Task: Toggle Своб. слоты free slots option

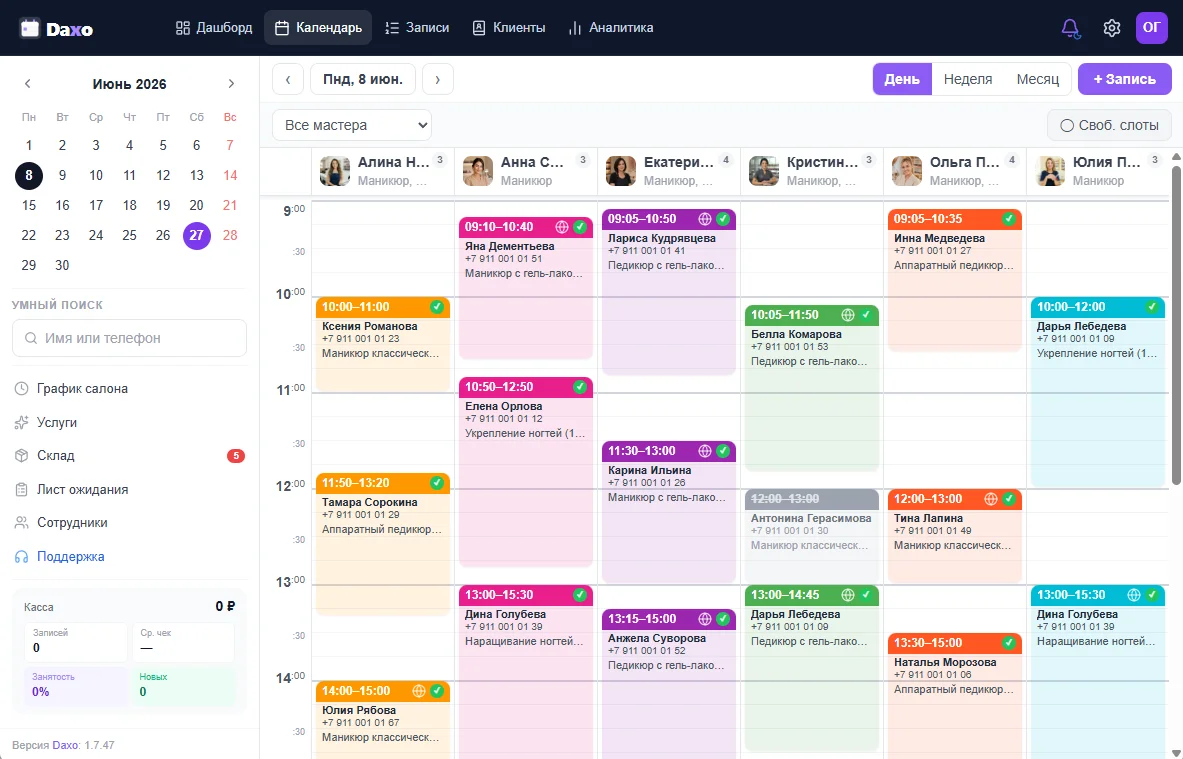Action: pyautogui.click(x=1109, y=125)
